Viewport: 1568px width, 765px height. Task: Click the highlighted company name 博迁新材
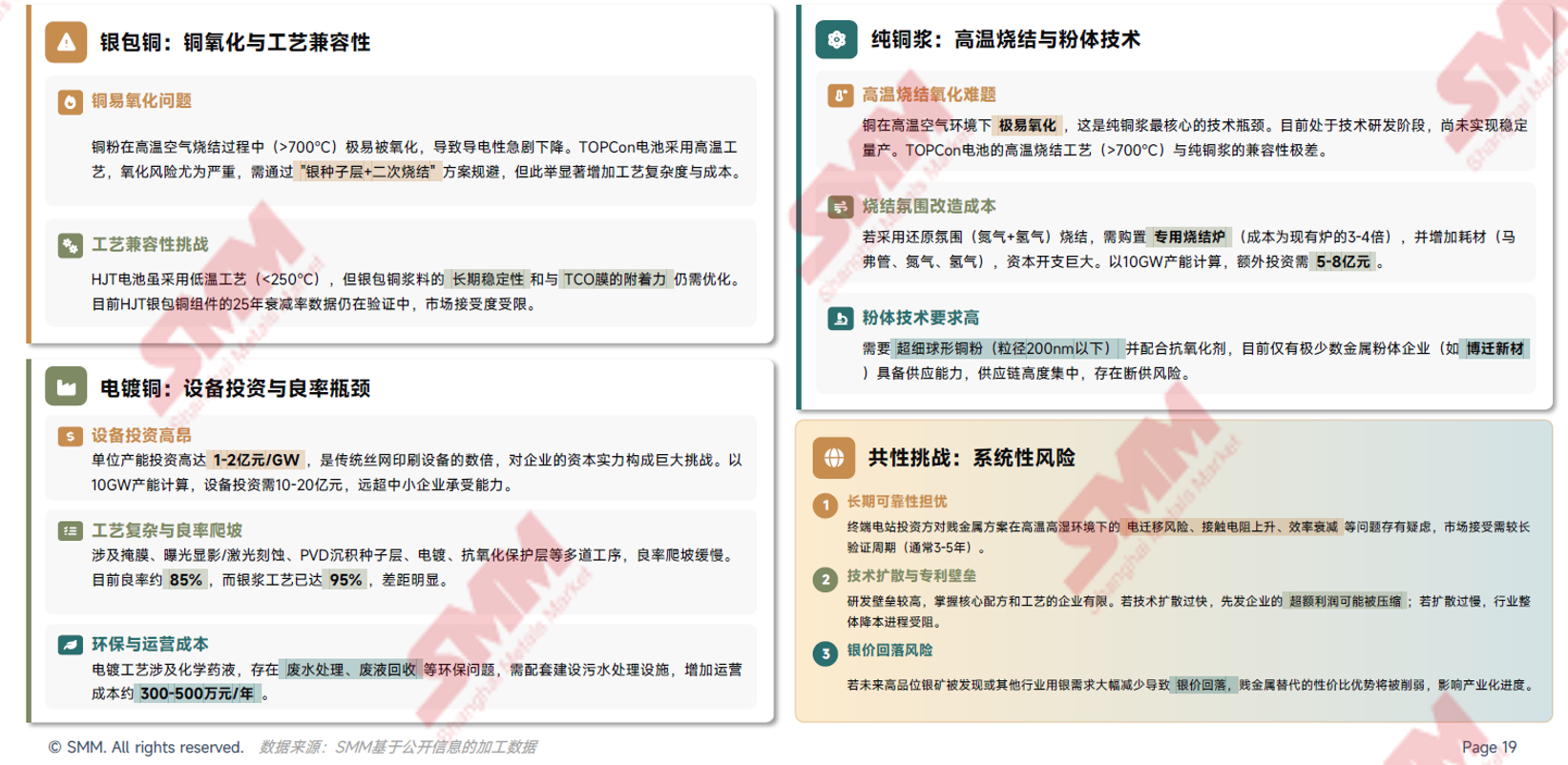click(1495, 349)
